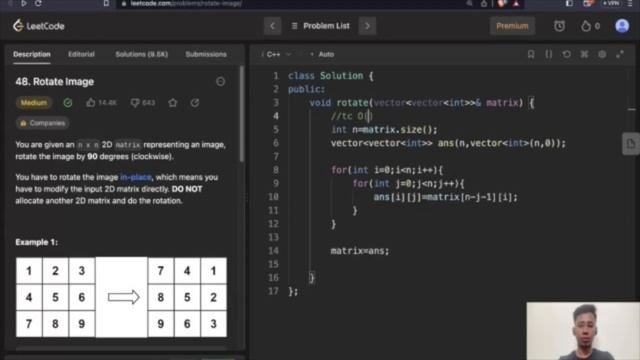The height and width of the screenshot is (360, 640).
Task: Click line 10 'ans[i][j]=matrix[n-j-1][i];'
Action: (446, 197)
